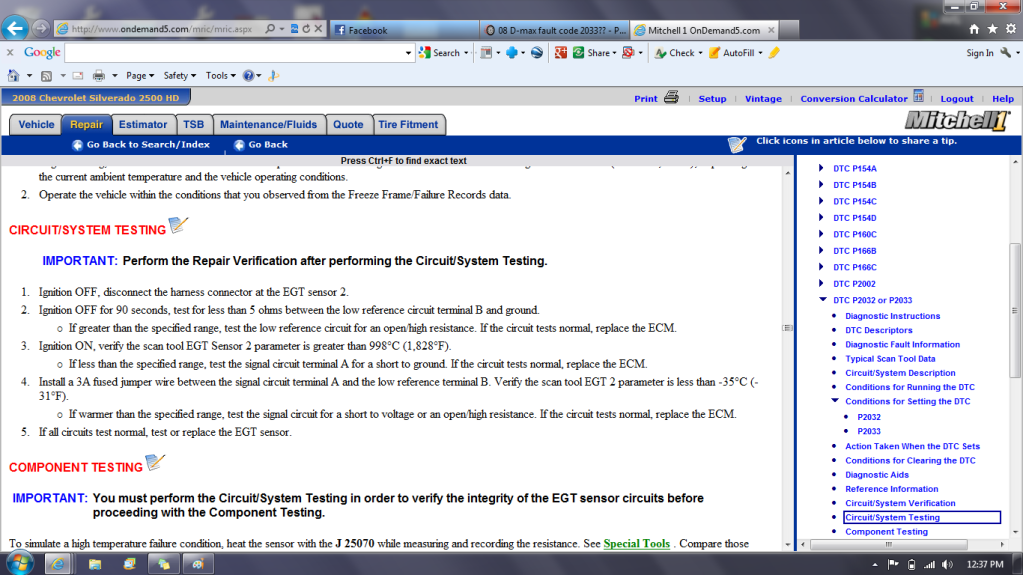
Task: Click the Go Back button
Action: [260, 145]
